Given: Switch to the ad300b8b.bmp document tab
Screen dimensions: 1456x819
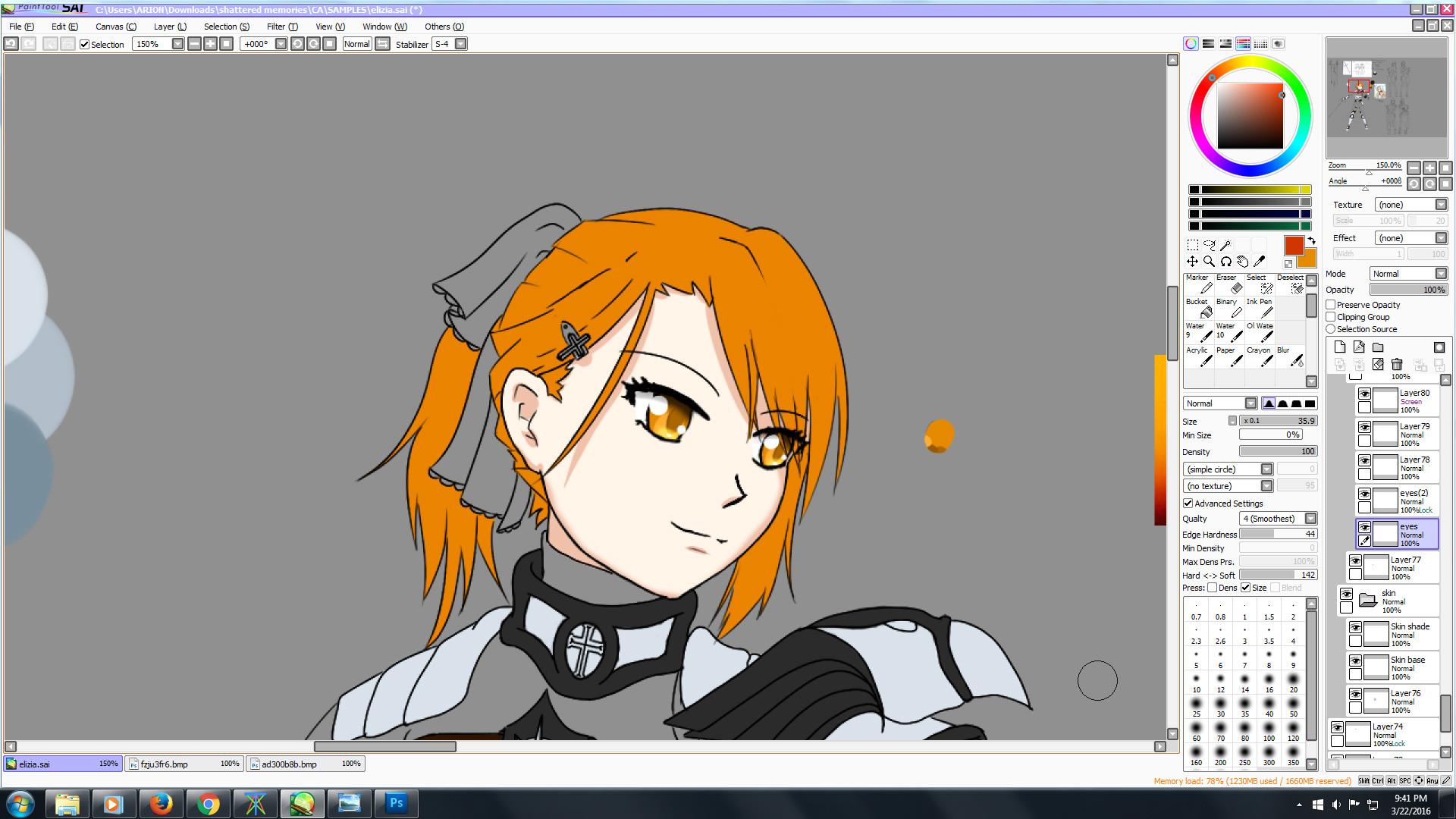Looking at the screenshot, I should pyautogui.click(x=303, y=764).
